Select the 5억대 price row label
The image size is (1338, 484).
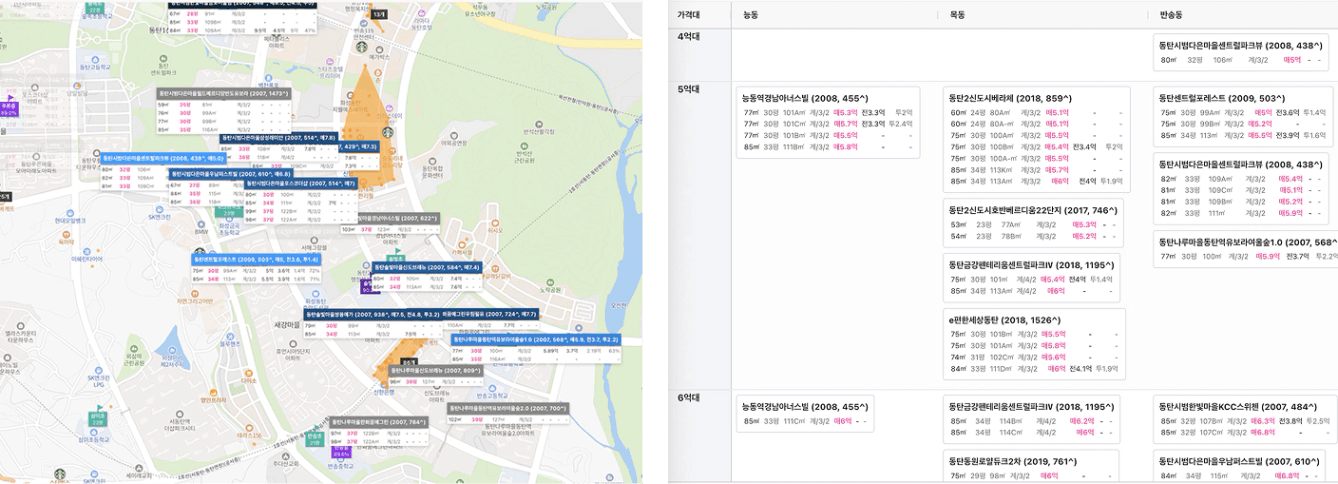687,89
